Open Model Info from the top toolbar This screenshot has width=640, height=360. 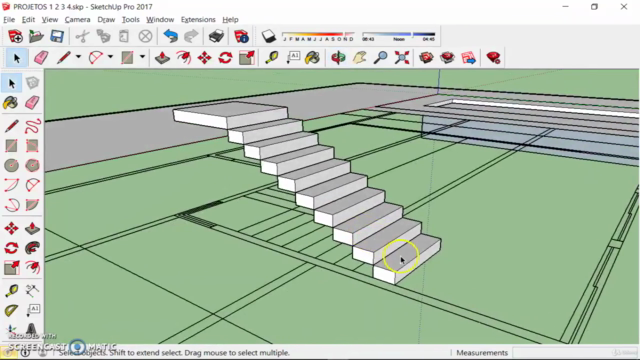pos(241,36)
